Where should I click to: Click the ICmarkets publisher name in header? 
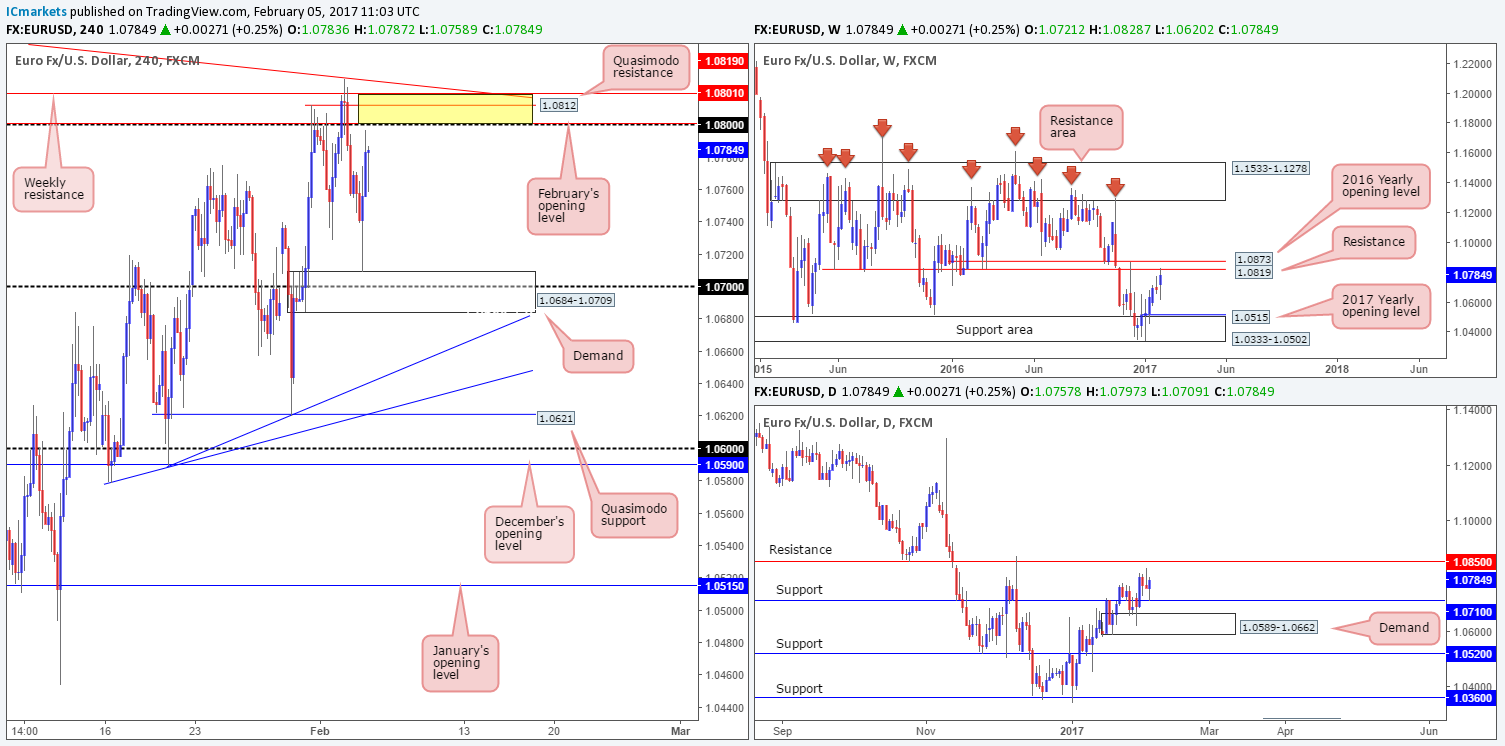coord(37,10)
